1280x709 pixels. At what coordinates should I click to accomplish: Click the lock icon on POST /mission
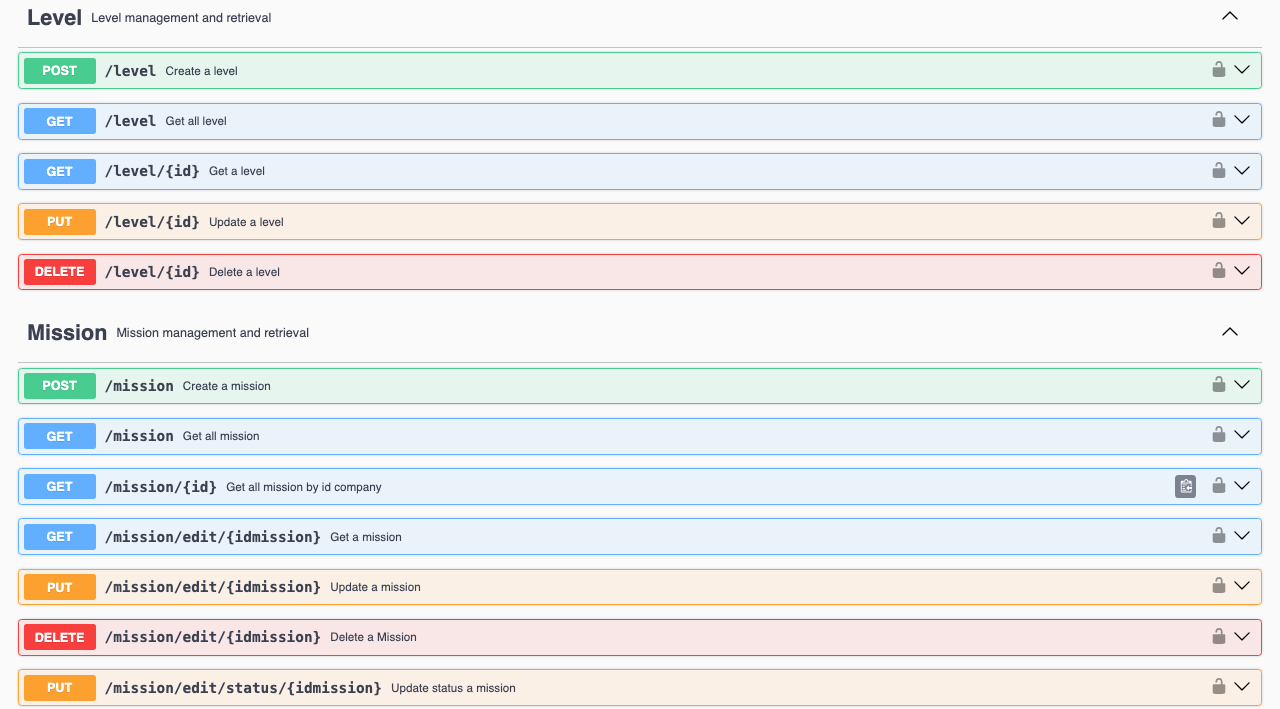pyautogui.click(x=1218, y=385)
